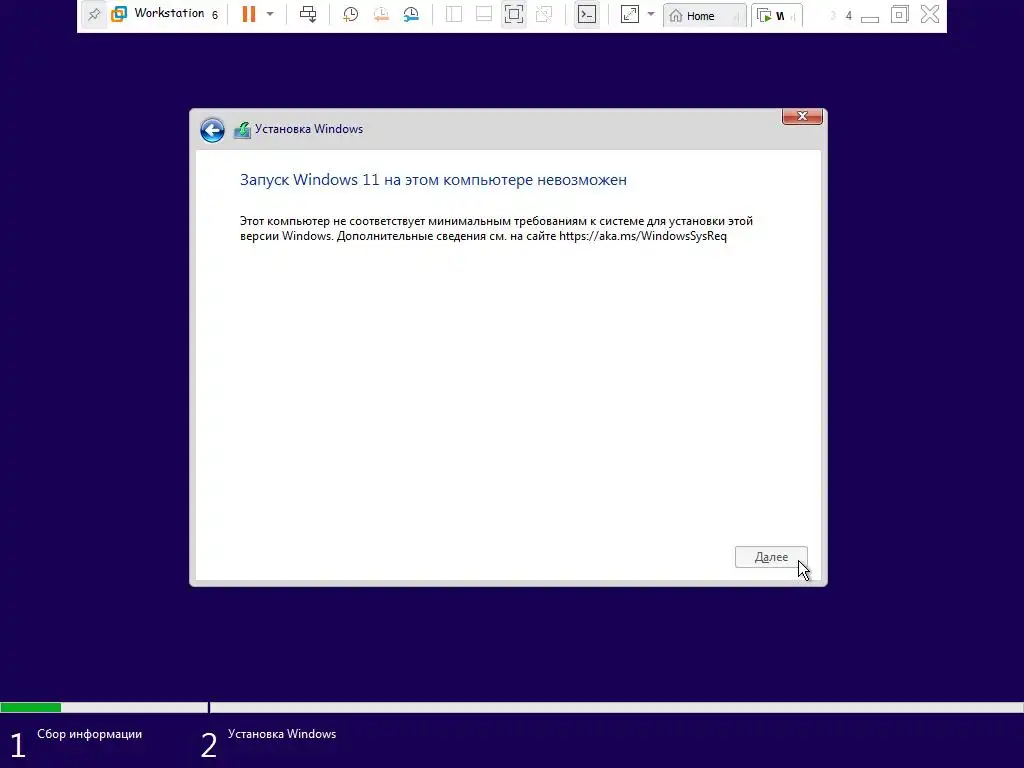This screenshot has height=768, width=1024.
Task: Click the Далее button
Action: coord(771,557)
